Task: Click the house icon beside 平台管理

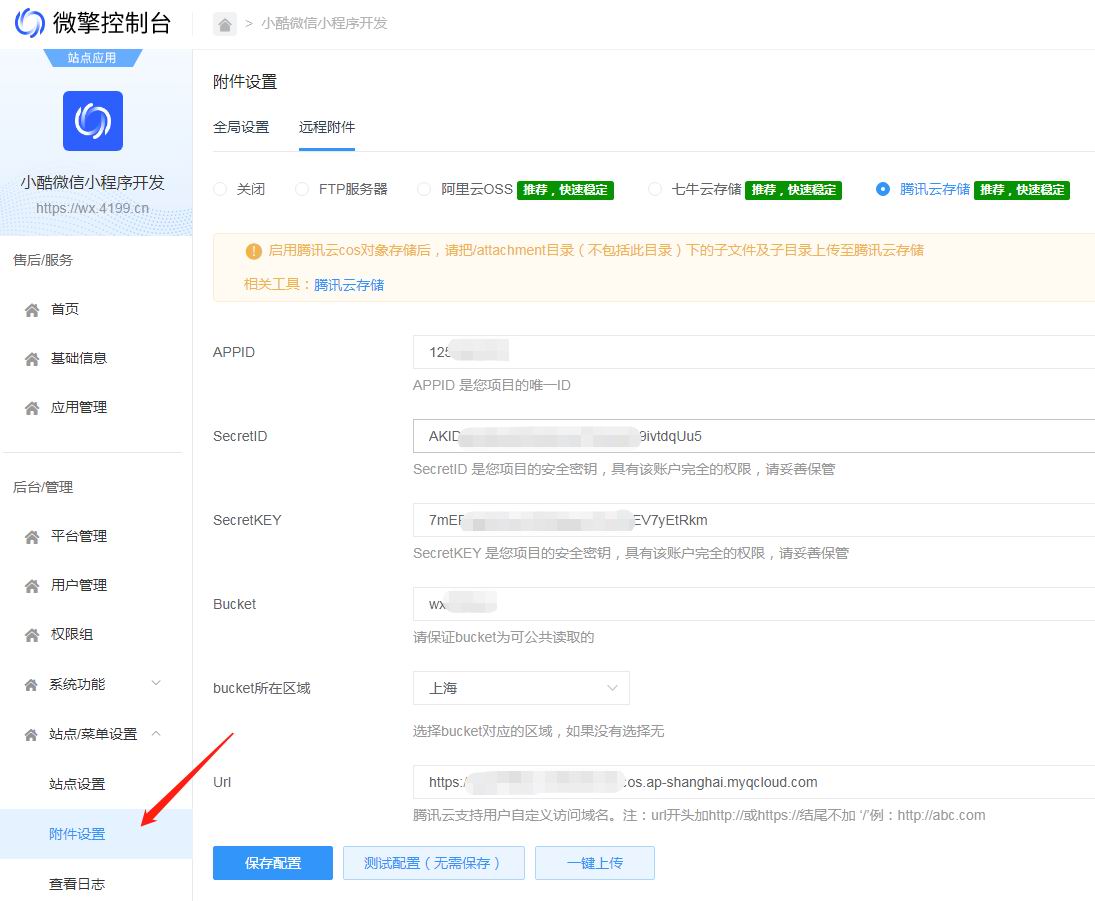Action: pyautogui.click(x=31, y=537)
